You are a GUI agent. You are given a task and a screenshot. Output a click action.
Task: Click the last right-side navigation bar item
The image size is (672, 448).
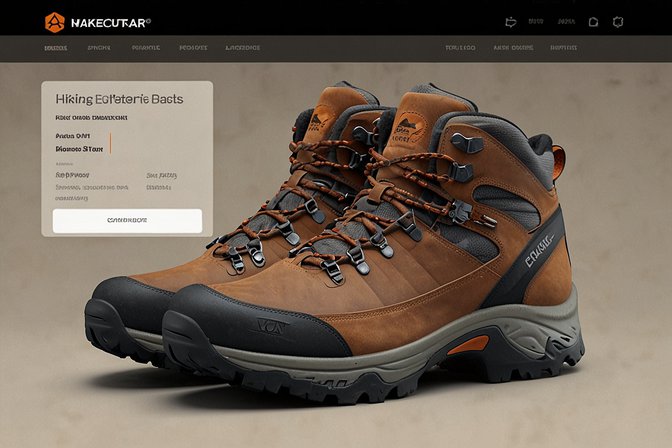(x=563, y=47)
